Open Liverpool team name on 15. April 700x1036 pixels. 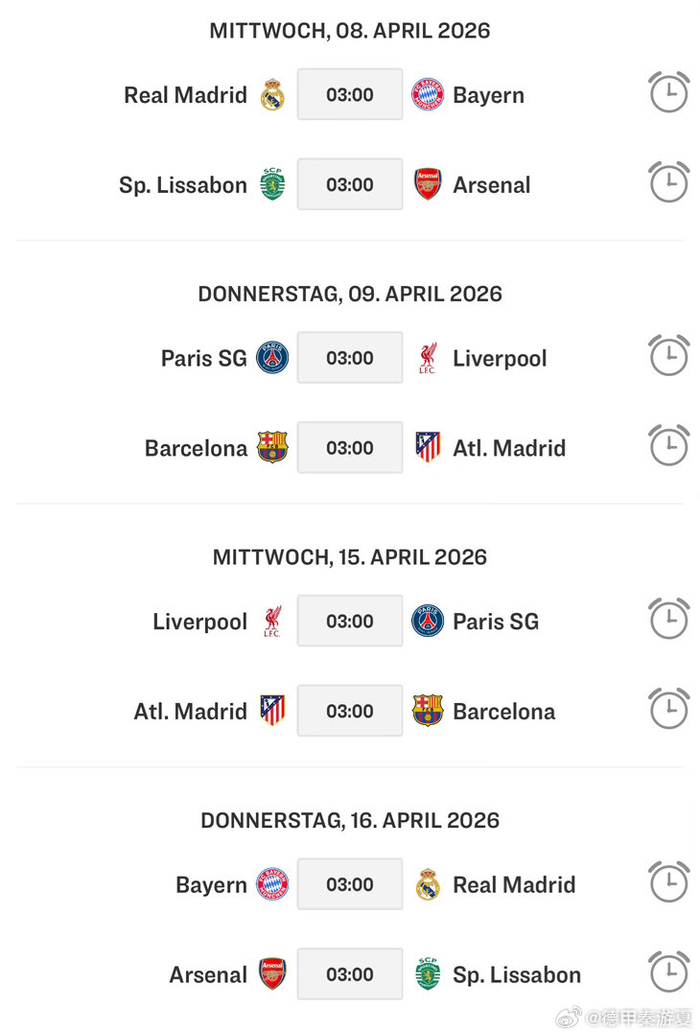click(200, 622)
